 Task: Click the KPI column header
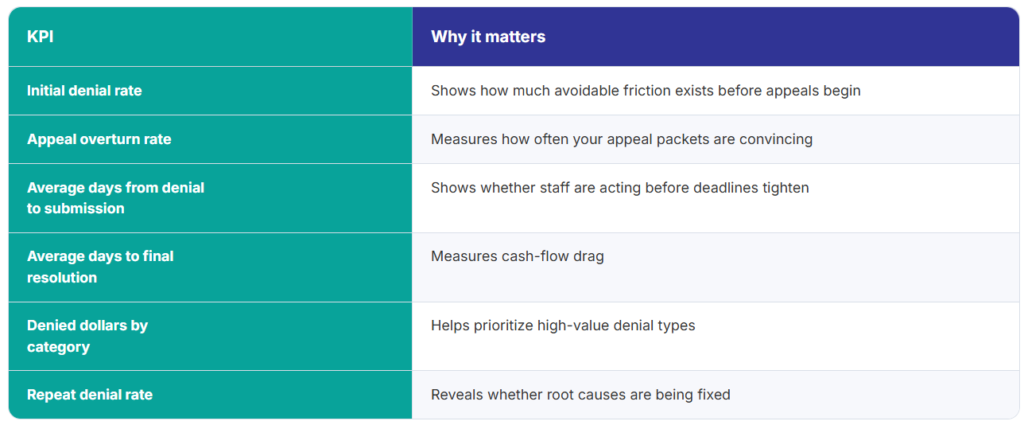210,37
